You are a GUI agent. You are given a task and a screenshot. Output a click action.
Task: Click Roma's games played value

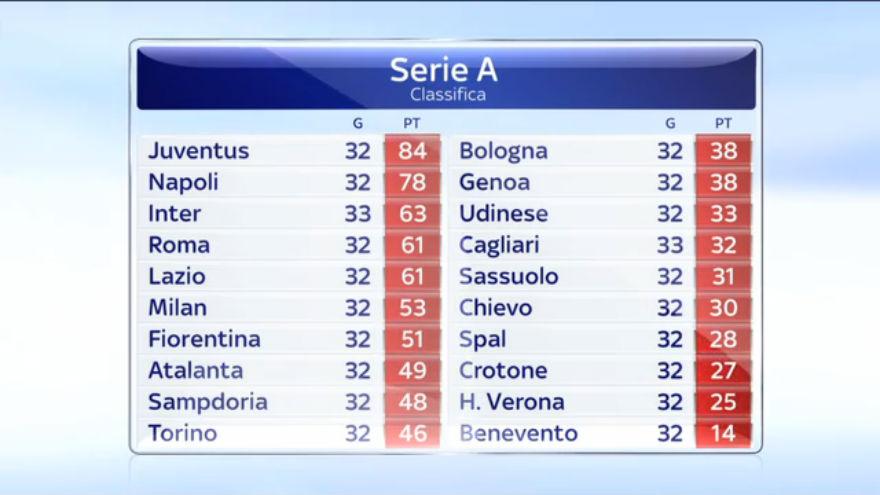[358, 245]
